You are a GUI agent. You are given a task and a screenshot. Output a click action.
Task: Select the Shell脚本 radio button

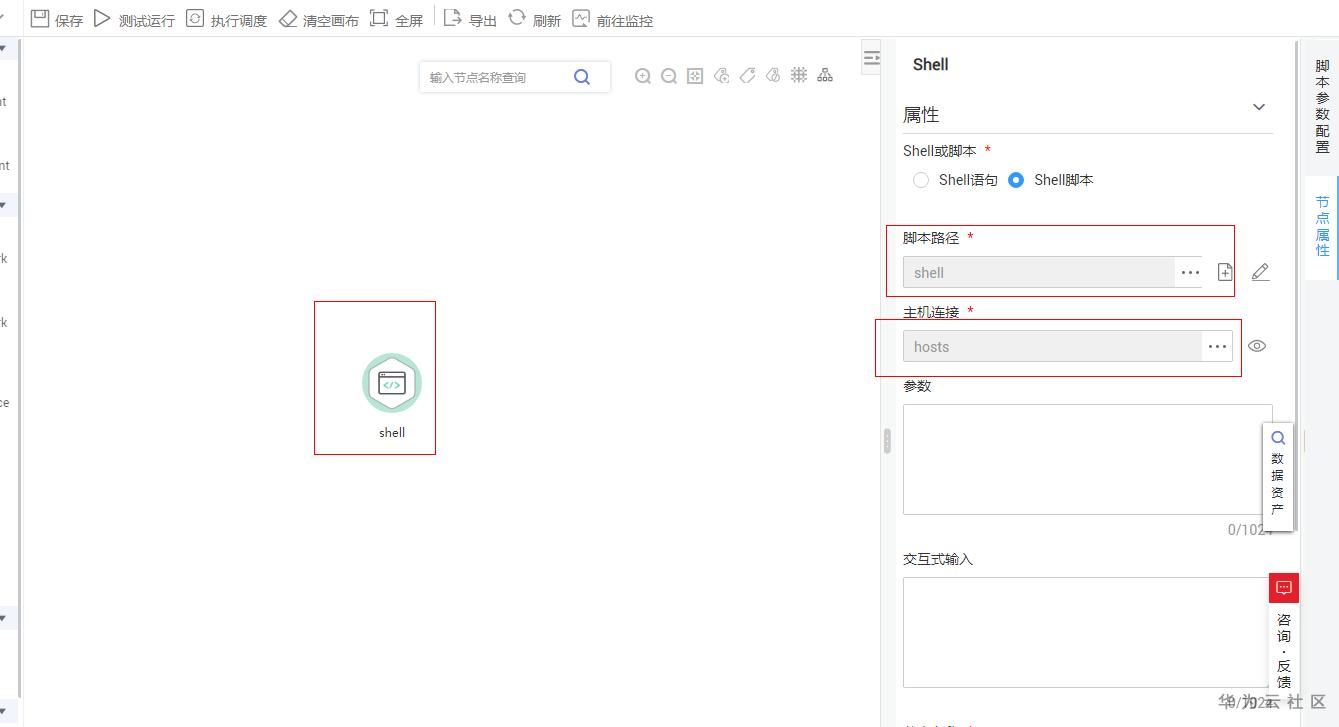tap(1016, 180)
